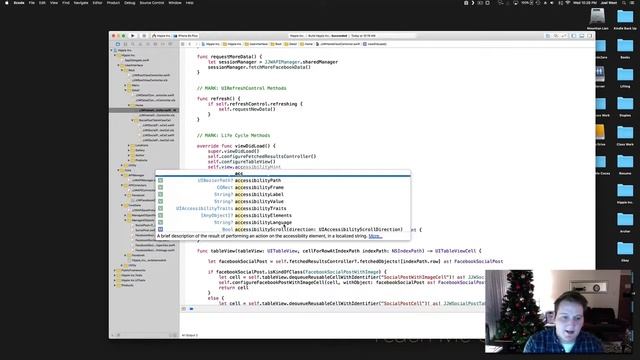
Task: Choose accessibilityElements completion suggestion
Action: tap(283, 216)
